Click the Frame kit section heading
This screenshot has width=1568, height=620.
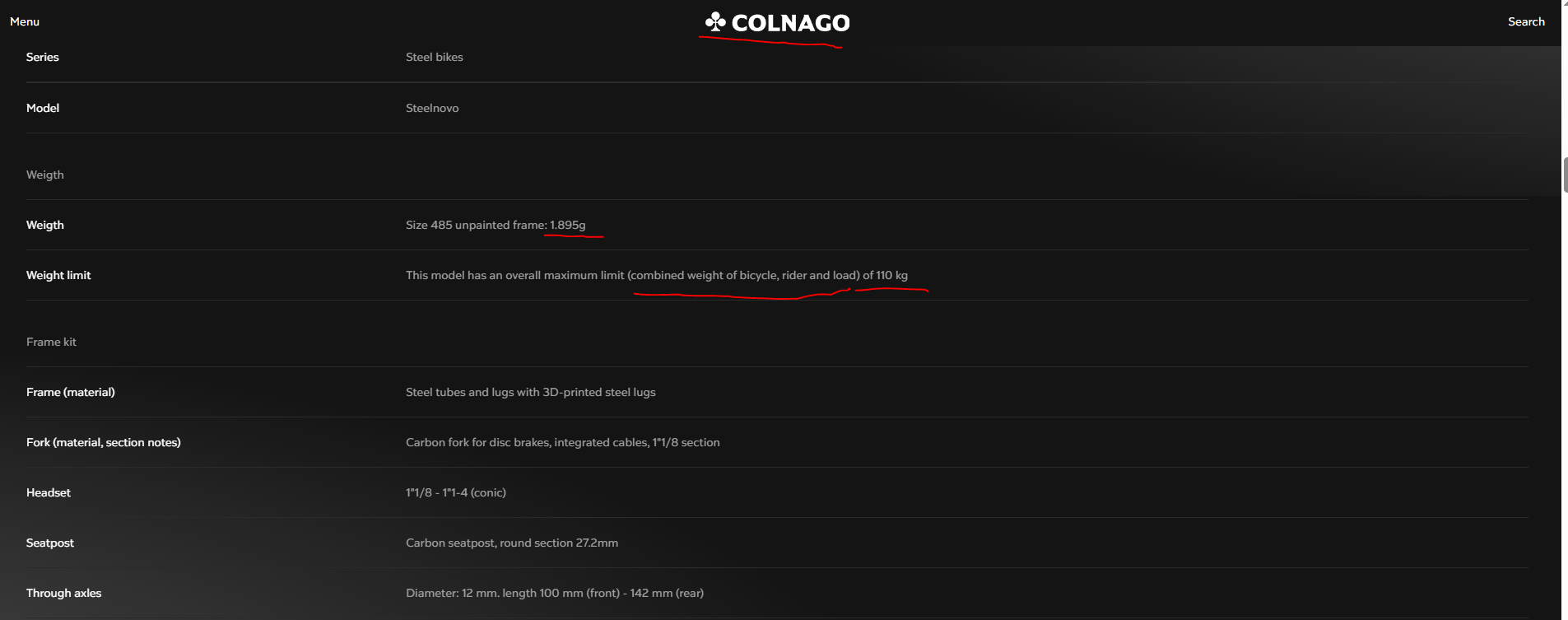click(51, 342)
